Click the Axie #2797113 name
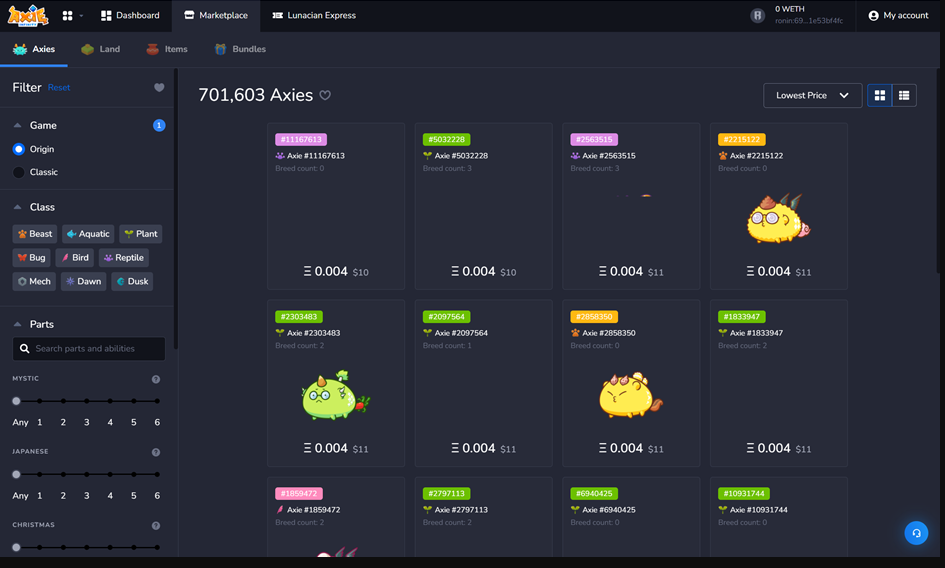Viewport: 945px width, 568px height. tap(461, 510)
